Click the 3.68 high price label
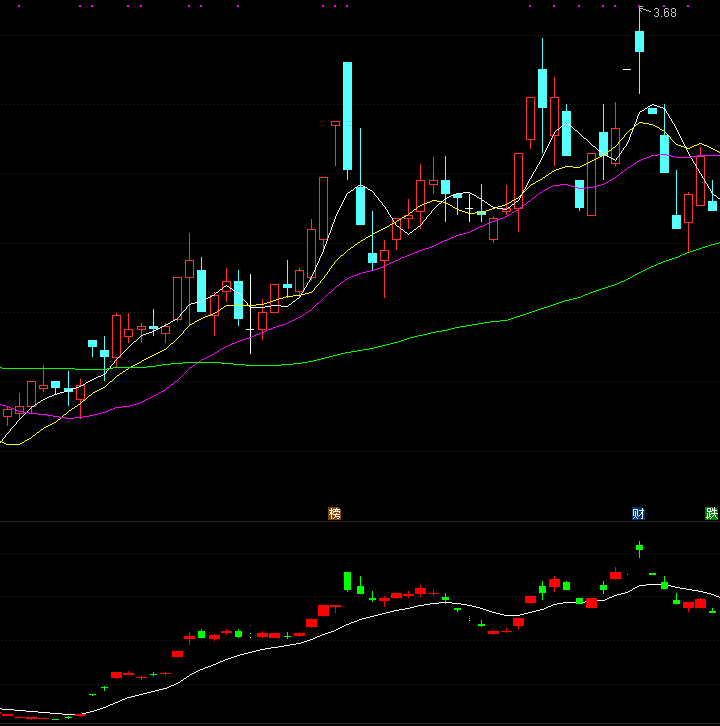The width and height of the screenshot is (720, 726). click(664, 13)
